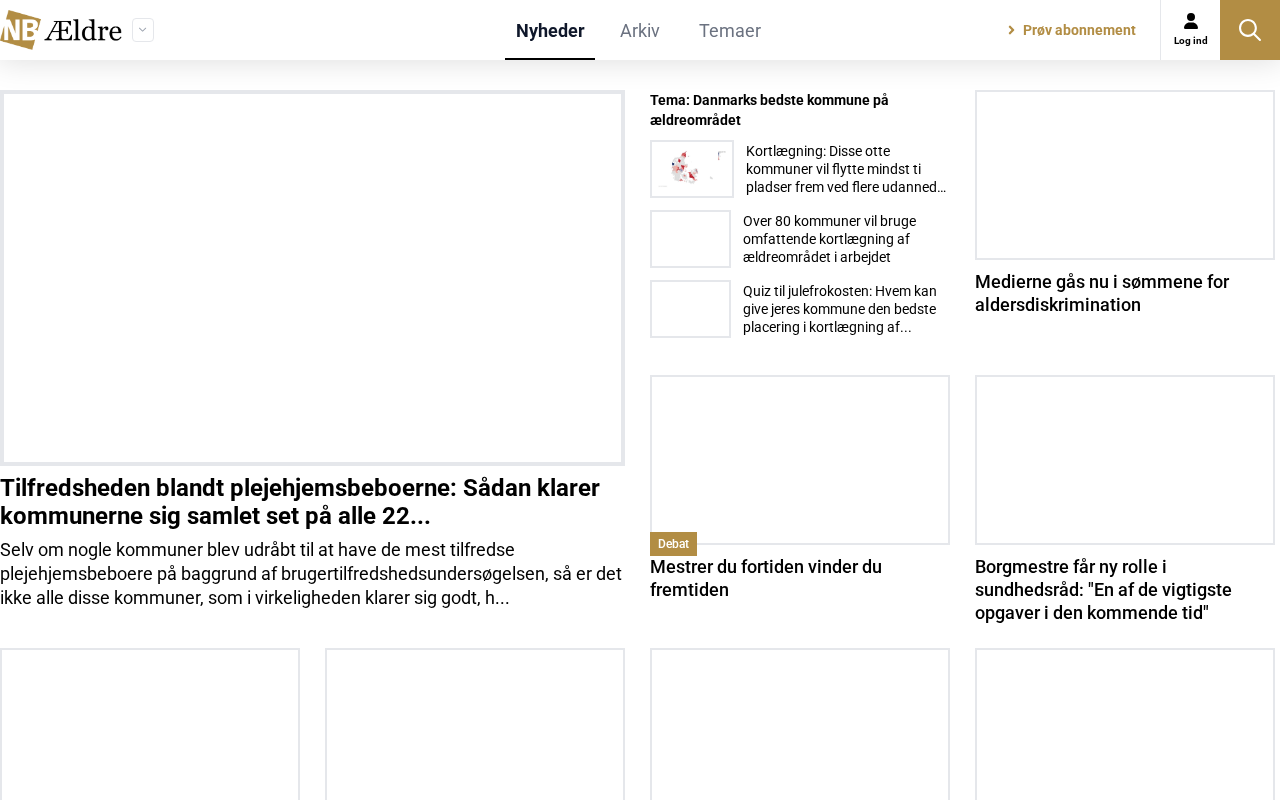Click the Debat tag label
Viewport: 1280px width, 800px height.
[x=673, y=544]
